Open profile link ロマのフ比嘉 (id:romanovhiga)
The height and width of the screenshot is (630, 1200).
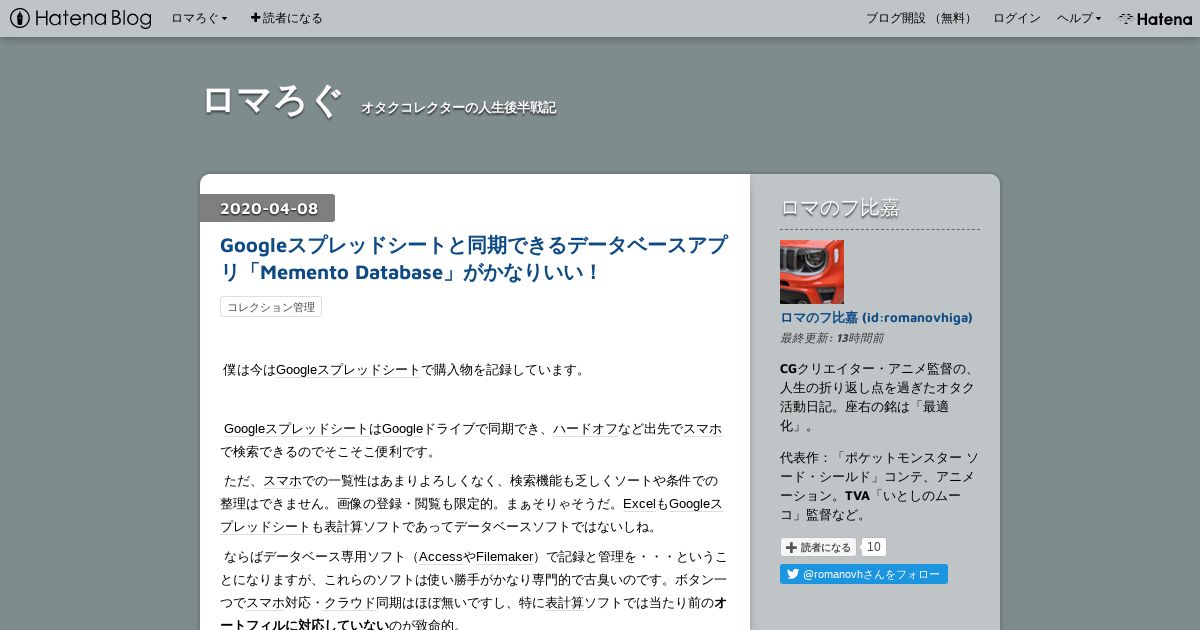(x=876, y=317)
